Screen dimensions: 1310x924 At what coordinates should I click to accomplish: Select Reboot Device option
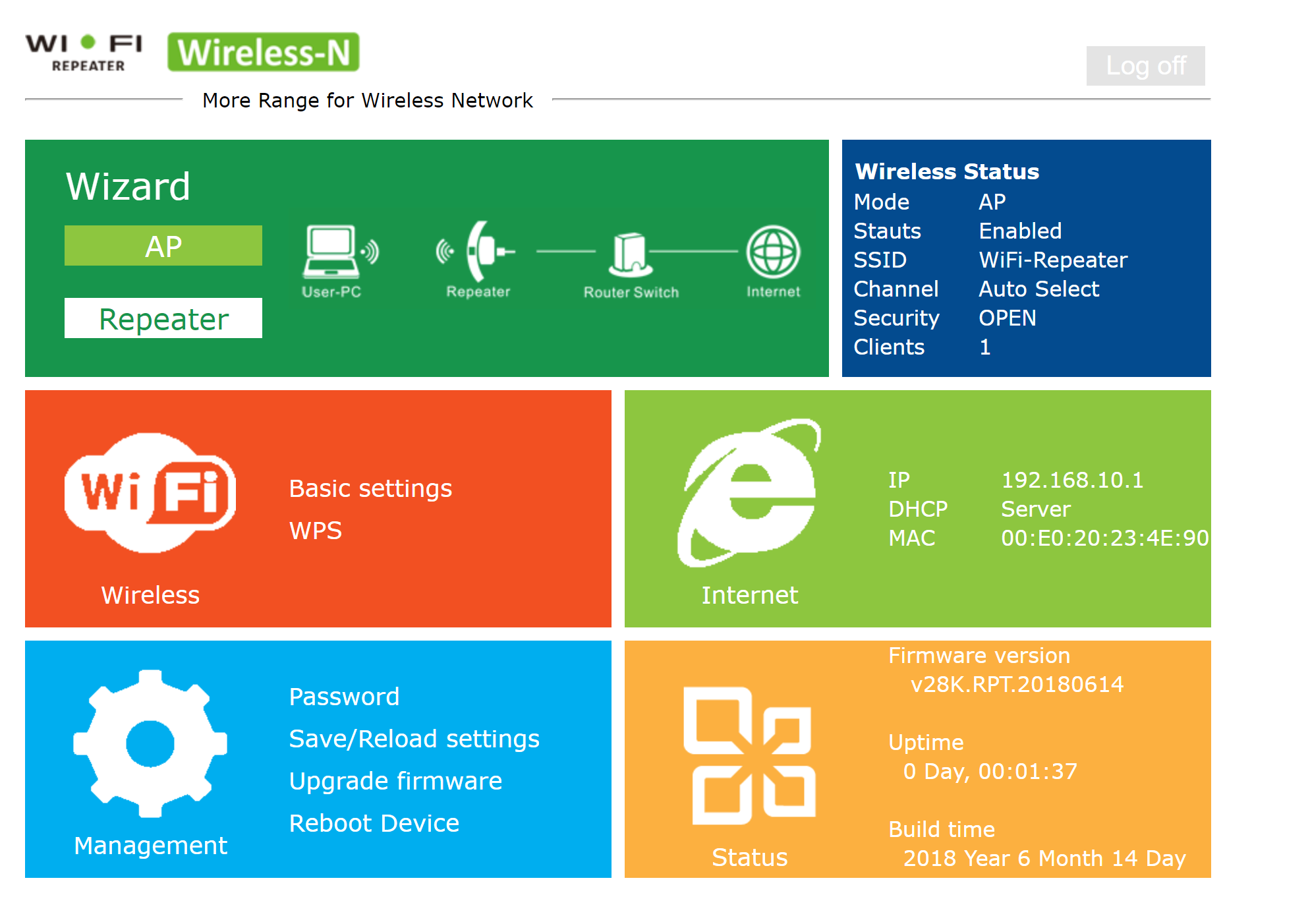tap(374, 823)
